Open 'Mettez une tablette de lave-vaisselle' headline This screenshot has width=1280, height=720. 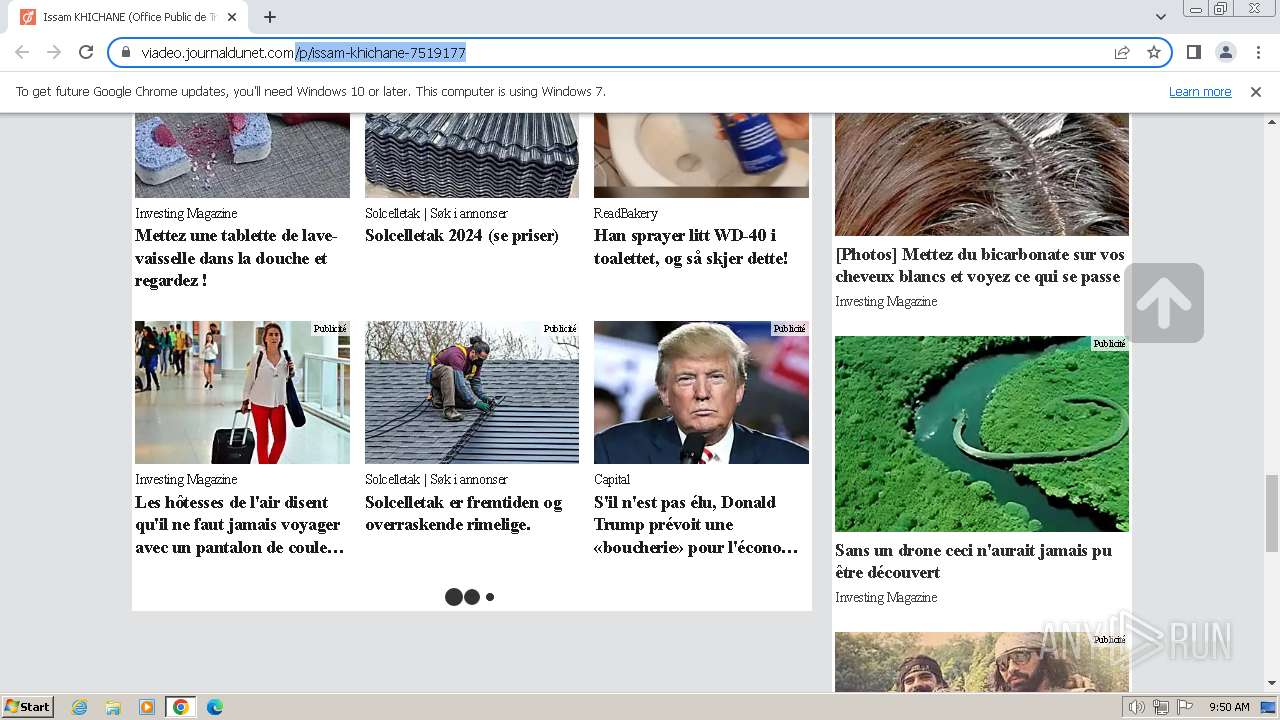pyautogui.click(x=237, y=258)
